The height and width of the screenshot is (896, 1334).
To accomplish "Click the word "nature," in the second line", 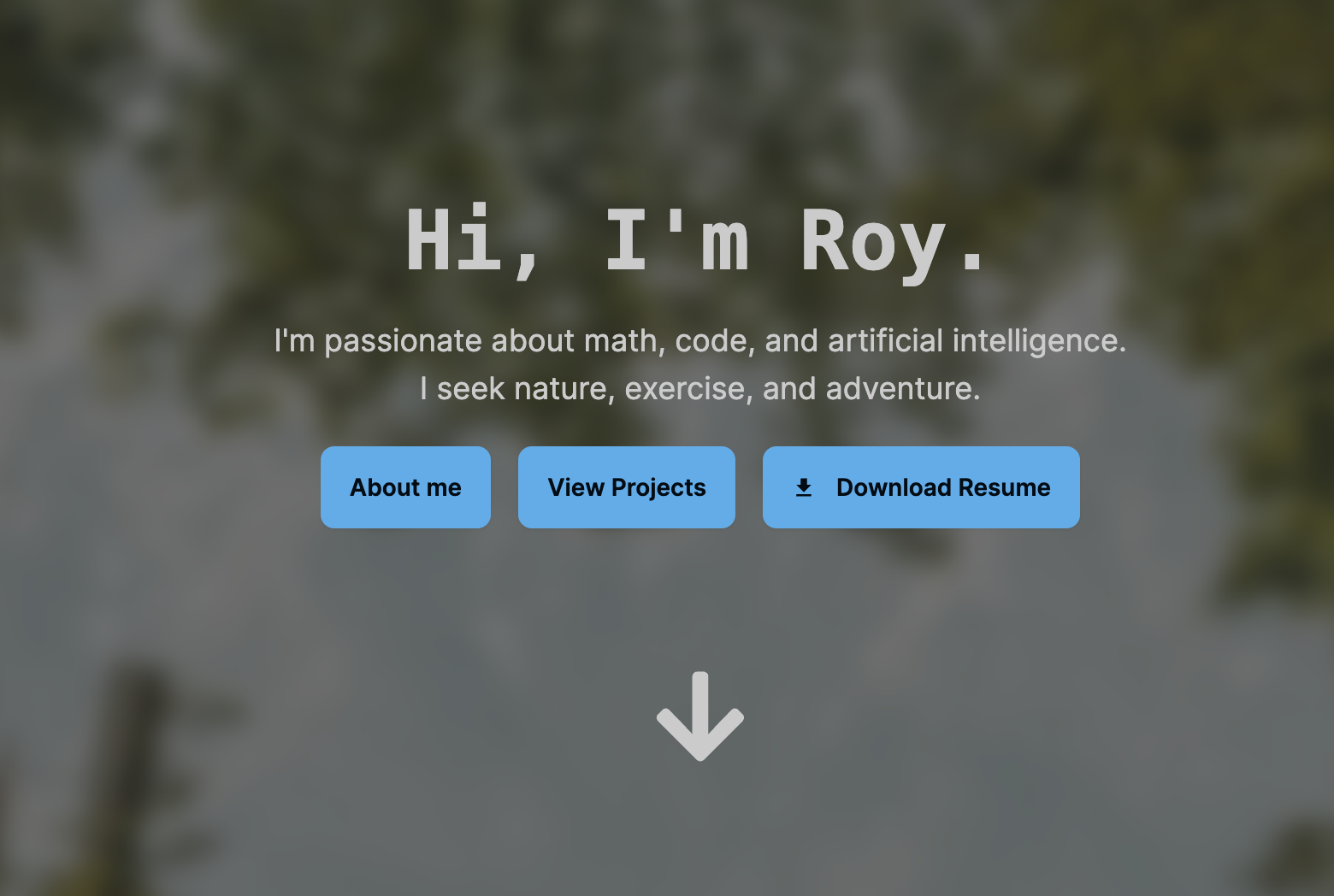I will pos(565,389).
